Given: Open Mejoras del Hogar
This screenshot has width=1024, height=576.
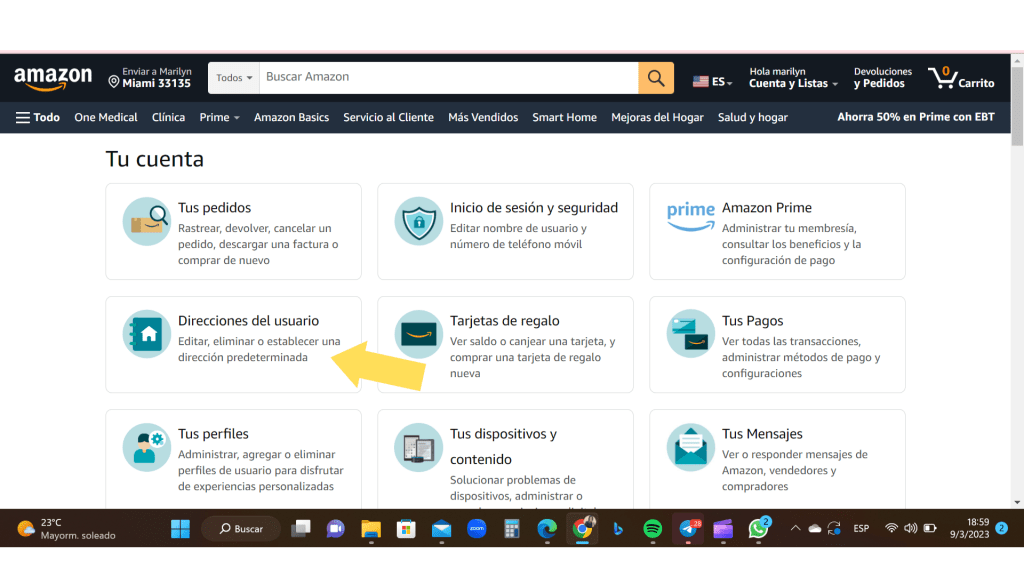Looking at the screenshot, I should click(x=657, y=118).
